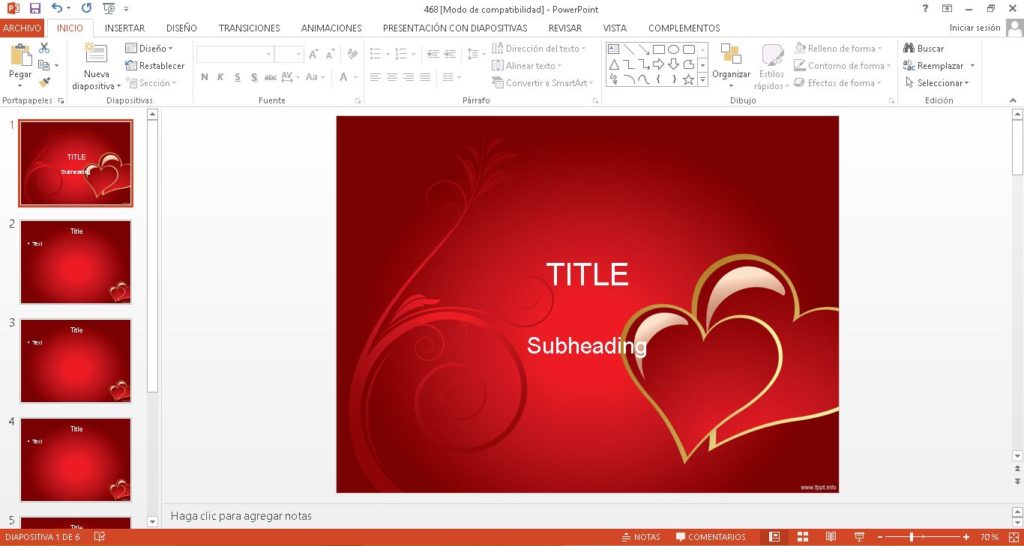Open the font size combo box
Viewport: 1024px width, 546px height.
[x=289, y=54]
